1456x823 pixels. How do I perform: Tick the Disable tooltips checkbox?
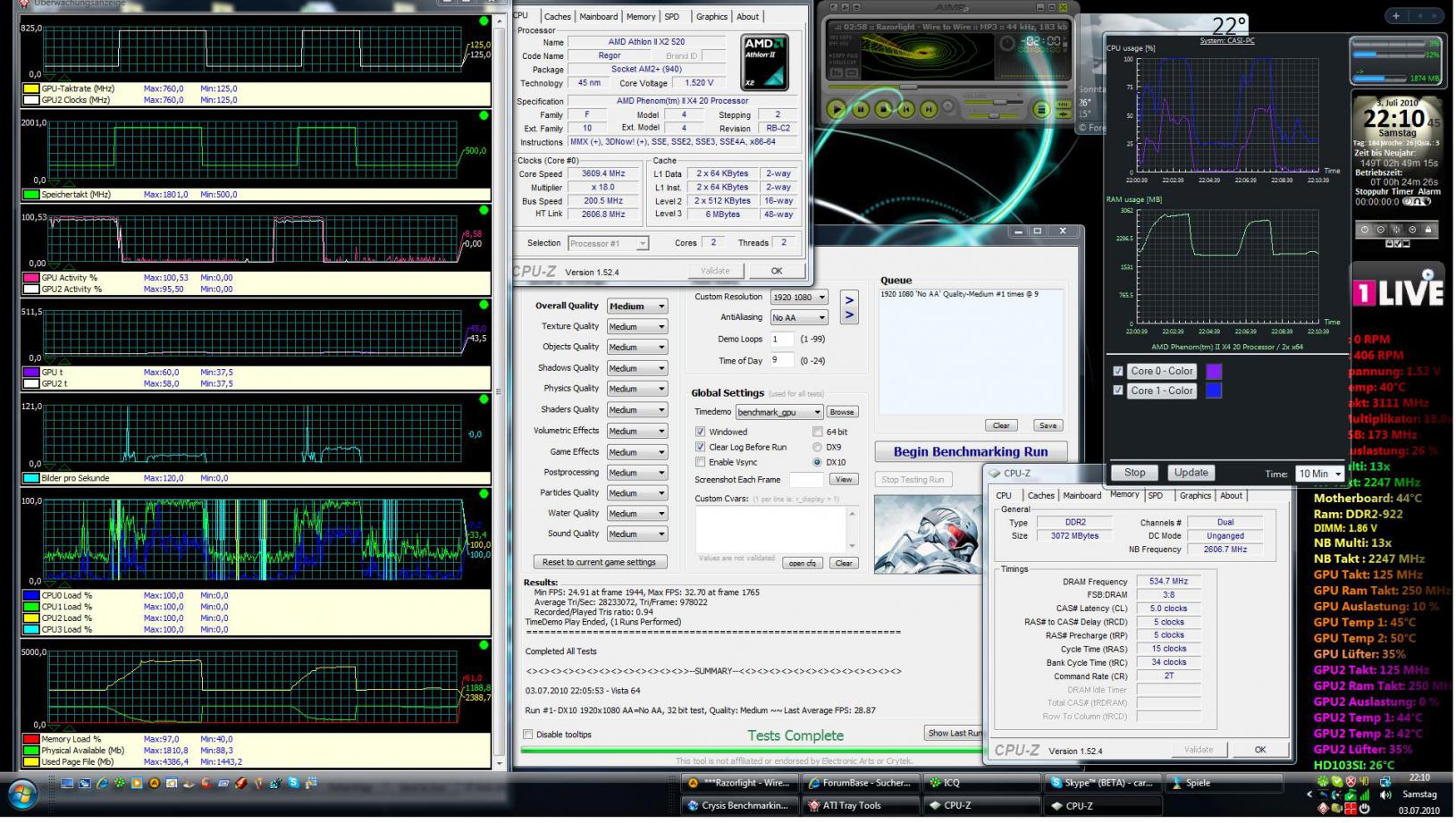(528, 735)
